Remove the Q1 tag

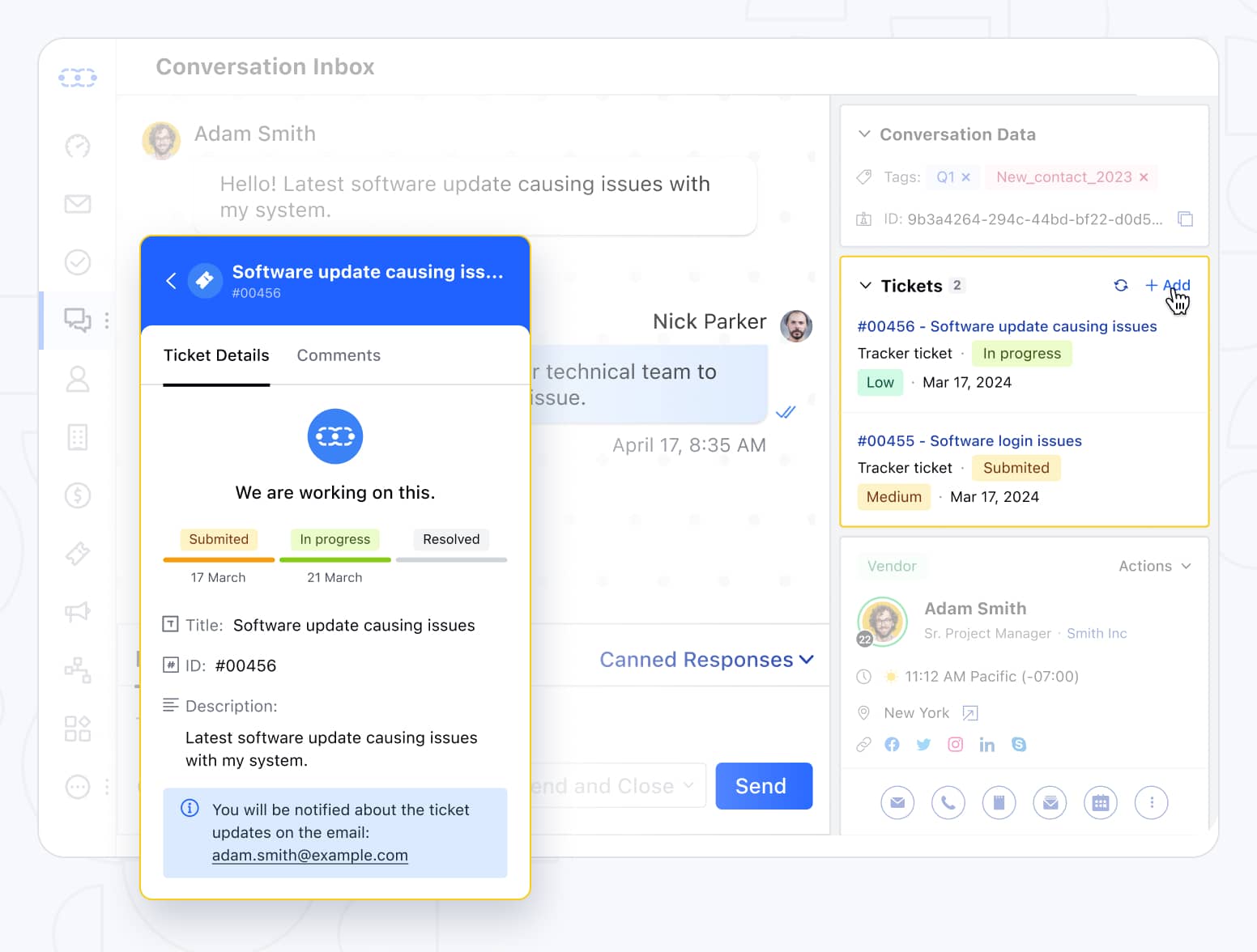click(965, 177)
